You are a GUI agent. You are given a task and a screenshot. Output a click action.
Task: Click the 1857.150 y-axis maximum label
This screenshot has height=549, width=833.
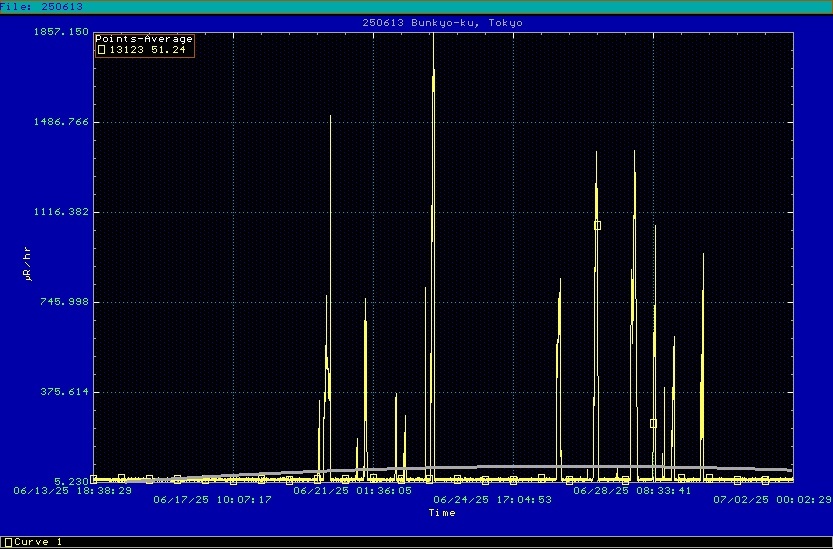[62, 32]
